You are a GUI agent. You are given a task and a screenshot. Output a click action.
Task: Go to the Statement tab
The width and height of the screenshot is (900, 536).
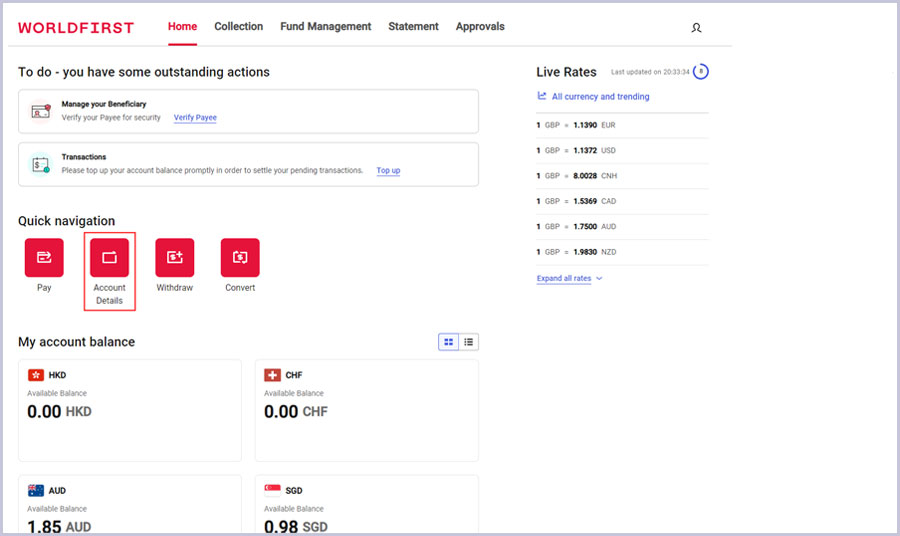click(413, 27)
